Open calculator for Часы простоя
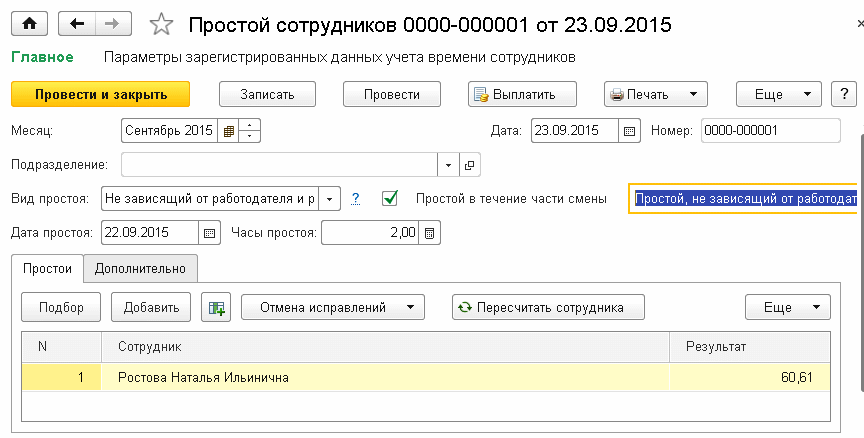The width and height of the screenshot is (864, 438). point(430,232)
